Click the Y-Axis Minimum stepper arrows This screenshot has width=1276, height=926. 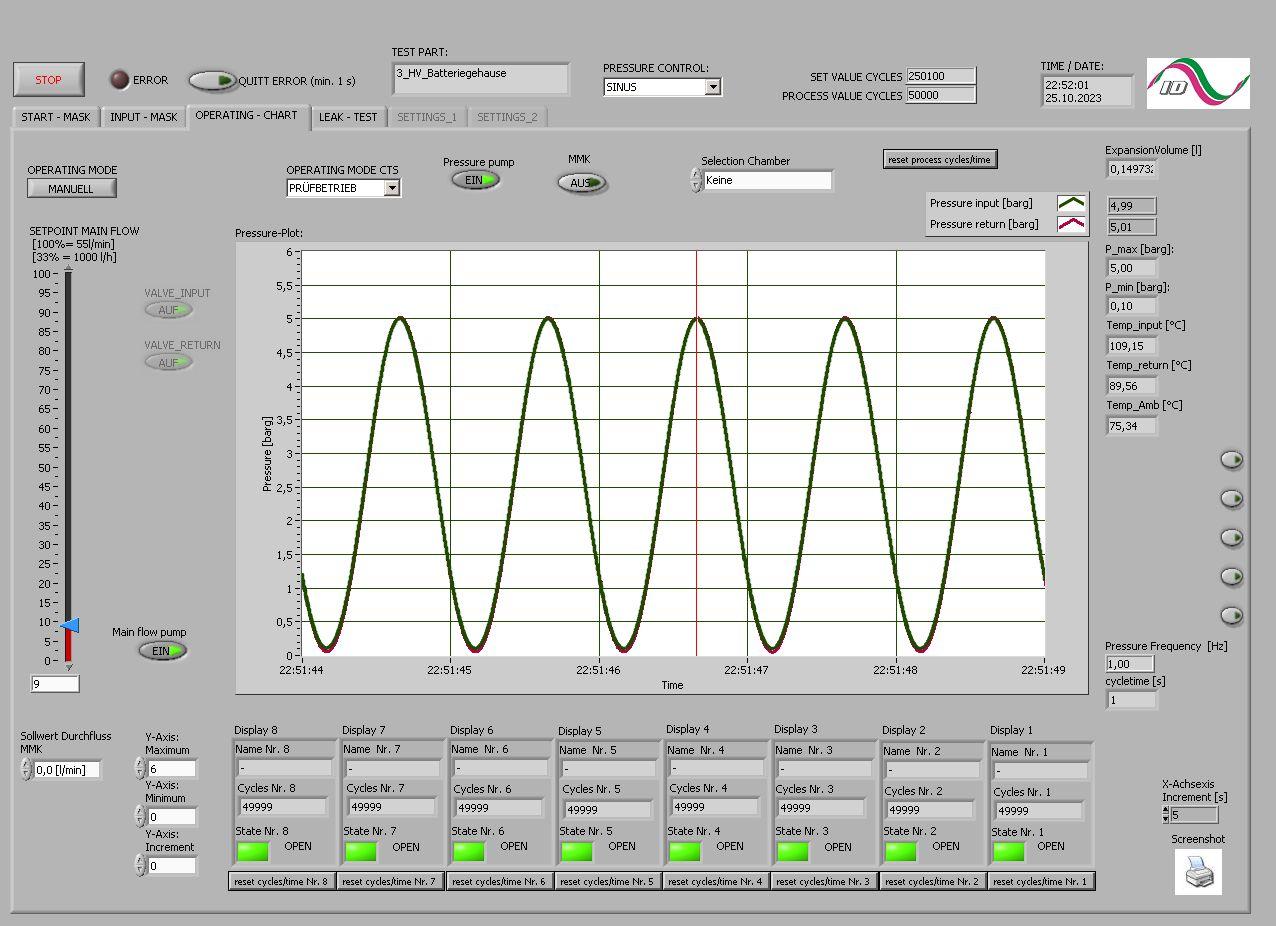140,817
